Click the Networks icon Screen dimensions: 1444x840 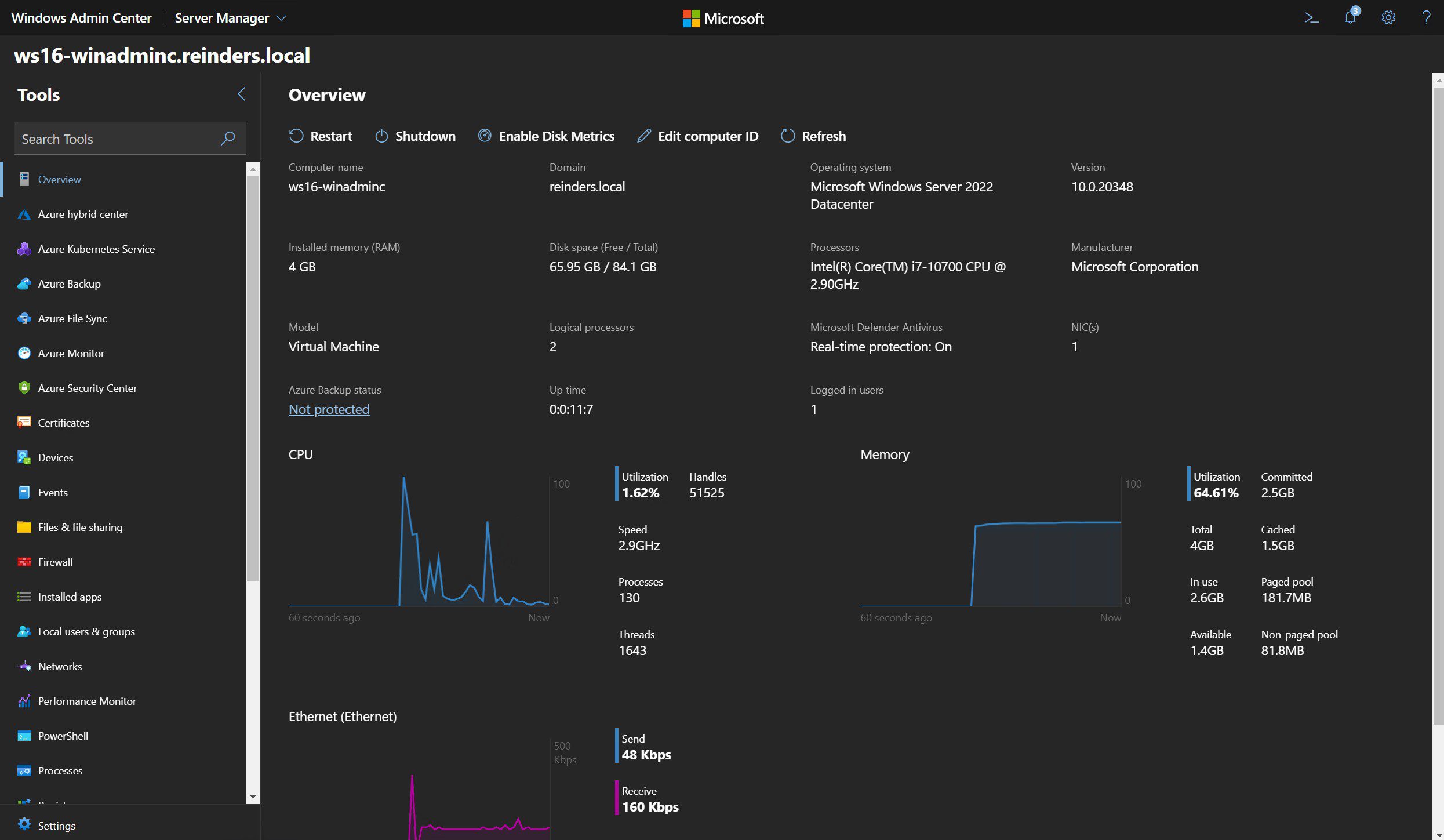pos(24,666)
